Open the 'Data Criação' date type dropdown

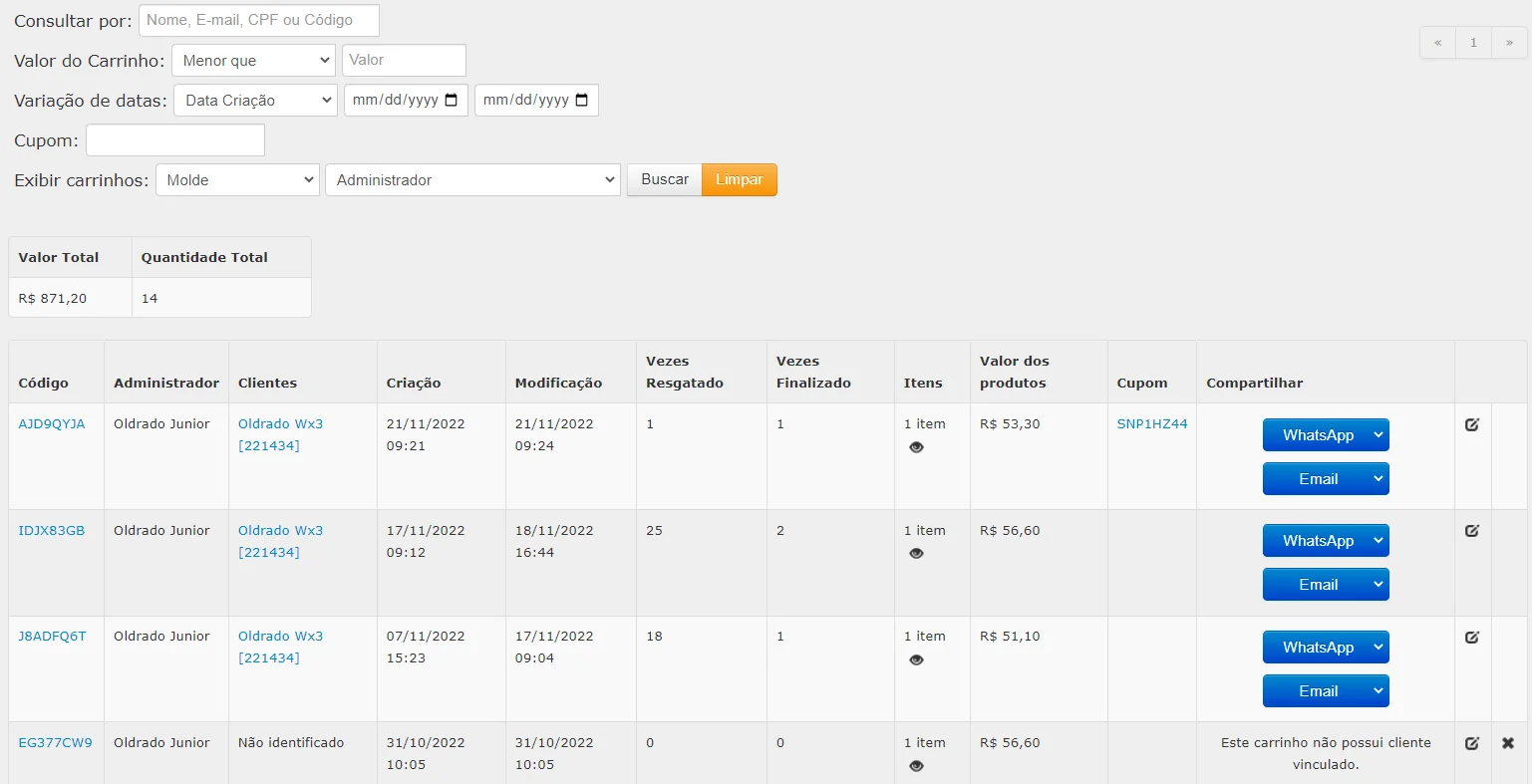(x=255, y=101)
